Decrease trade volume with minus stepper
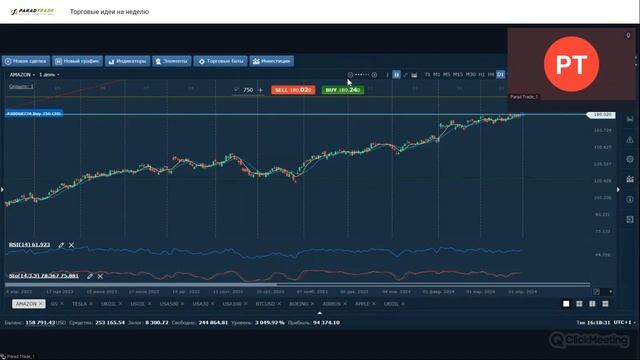 click(x=236, y=90)
